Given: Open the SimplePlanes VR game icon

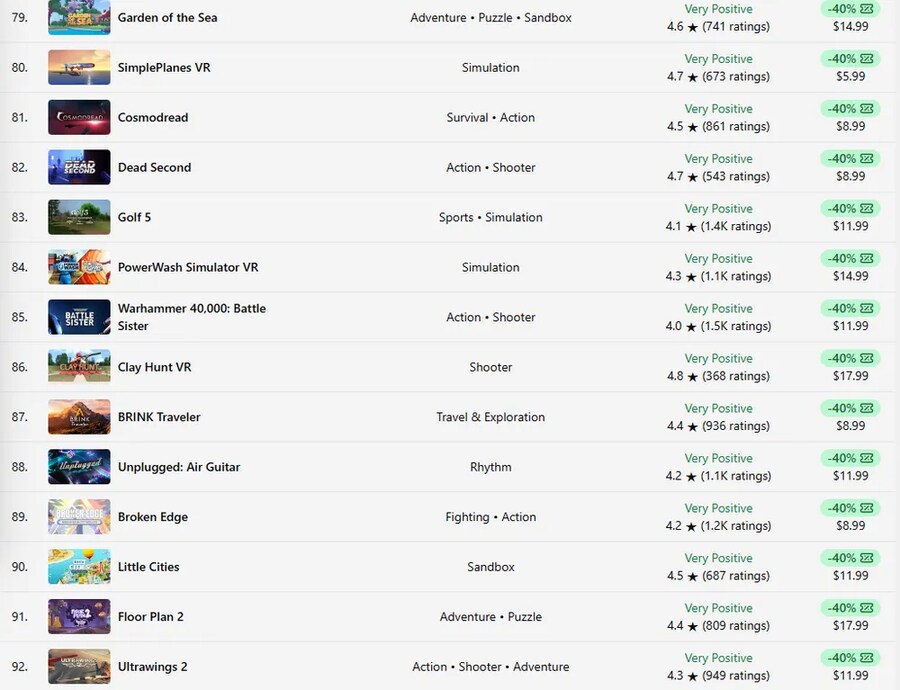Looking at the screenshot, I should point(79,67).
